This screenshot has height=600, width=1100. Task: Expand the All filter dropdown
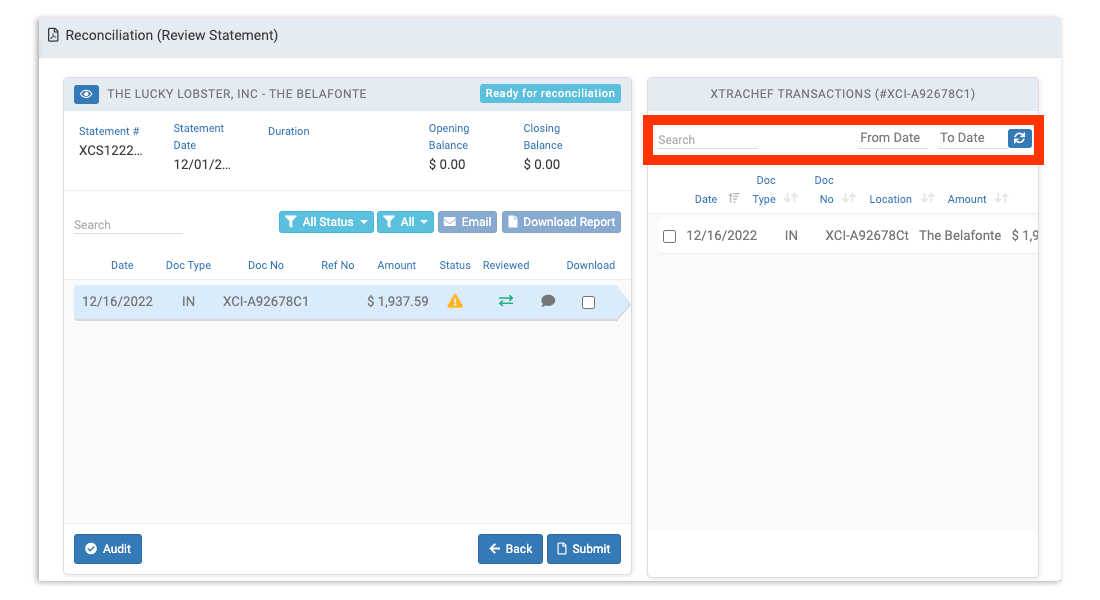(x=405, y=221)
